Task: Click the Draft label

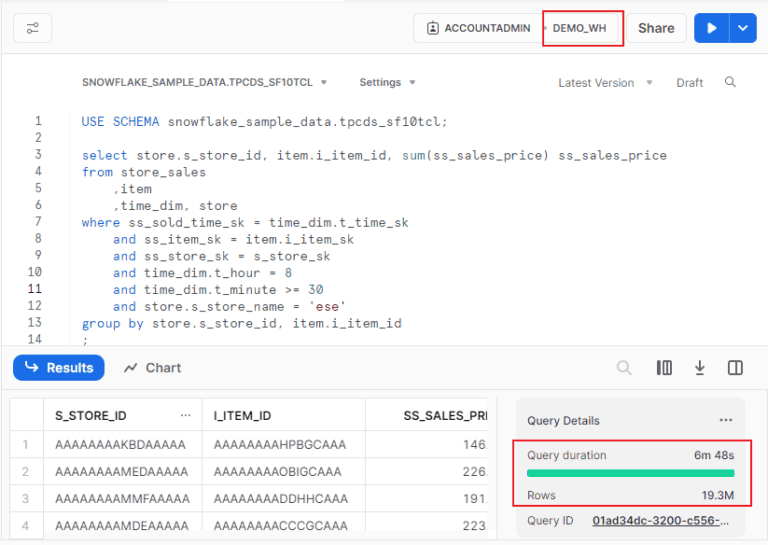Action: point(690,83)
